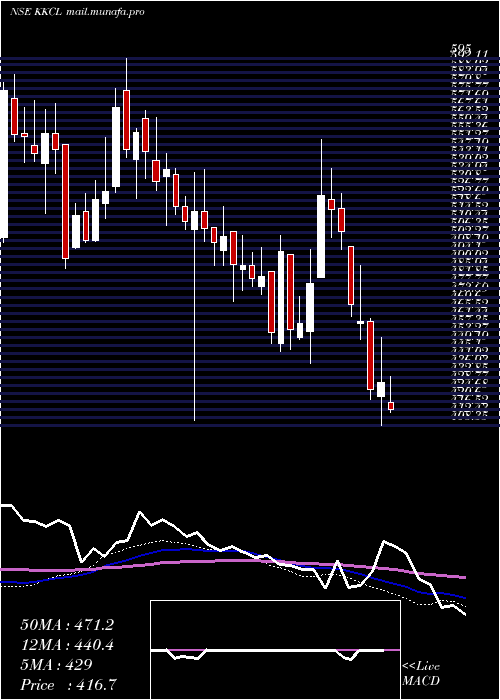Click the '50MA : 471.2' value
500x700 pixels.
tap(67, 625)
